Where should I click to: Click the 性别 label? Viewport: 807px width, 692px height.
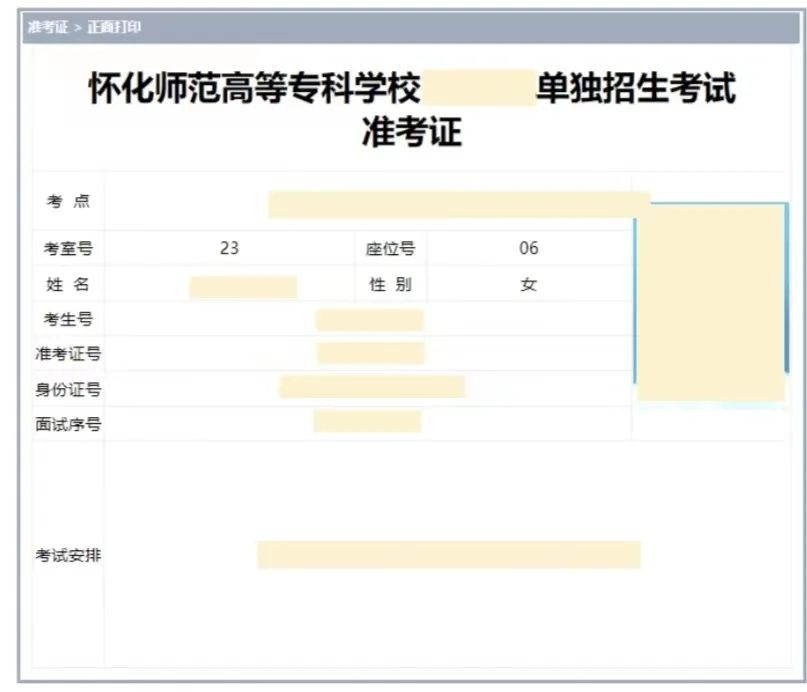pyautogui.click(x=390, y=285)
